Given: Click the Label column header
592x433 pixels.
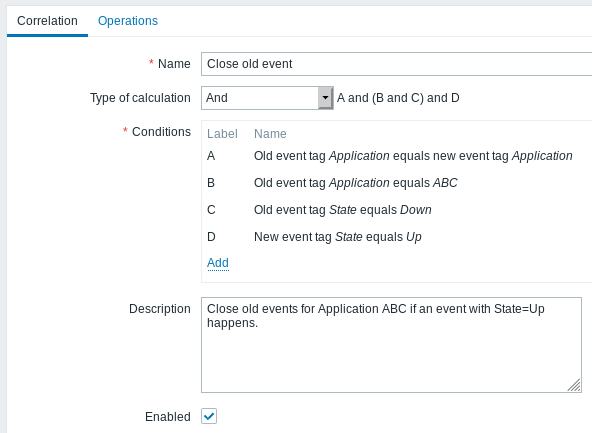Looking at the screenshot, I should pos(222,134).
